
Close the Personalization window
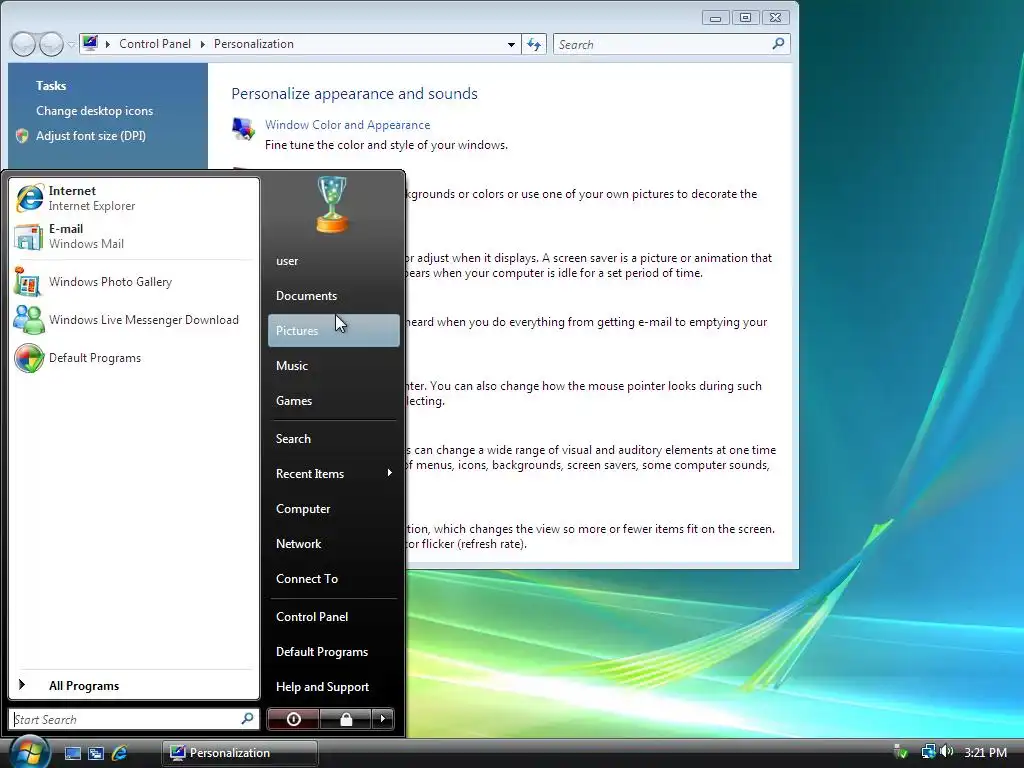(x=775, y=18)
